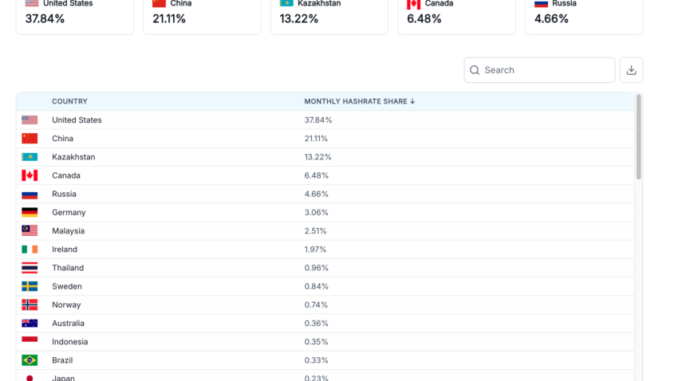This screenshot has height=381, width=678.
Task: Sort table by Country column header
Action: pyautogui.click(x=70, y=101)
